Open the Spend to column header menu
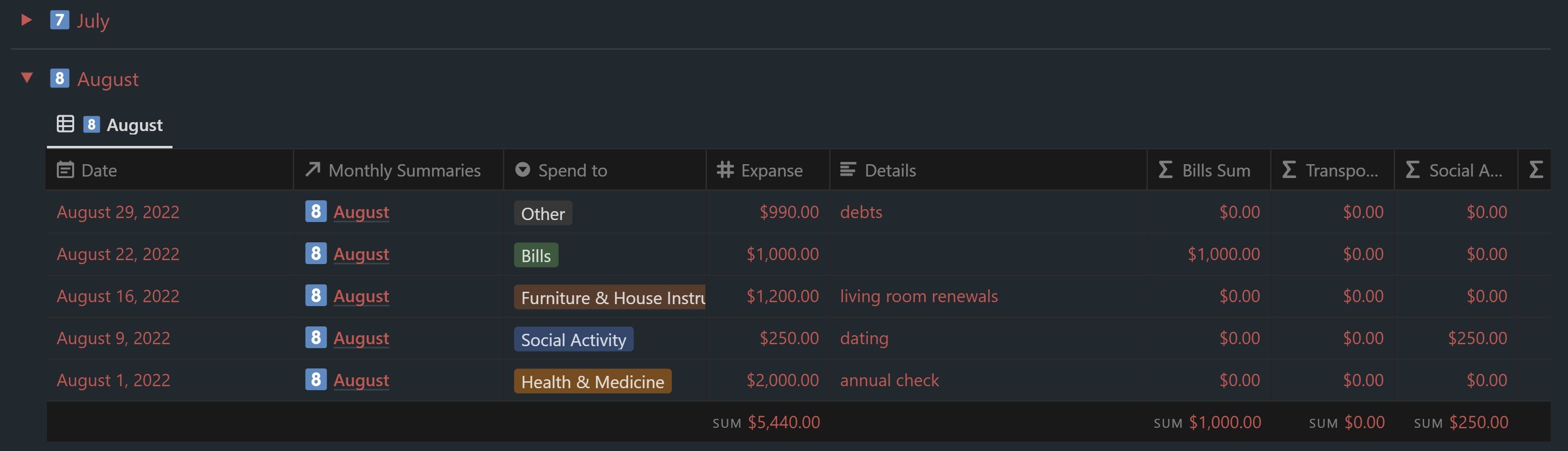Viewport: 1568px width, 451px height. 572,171
